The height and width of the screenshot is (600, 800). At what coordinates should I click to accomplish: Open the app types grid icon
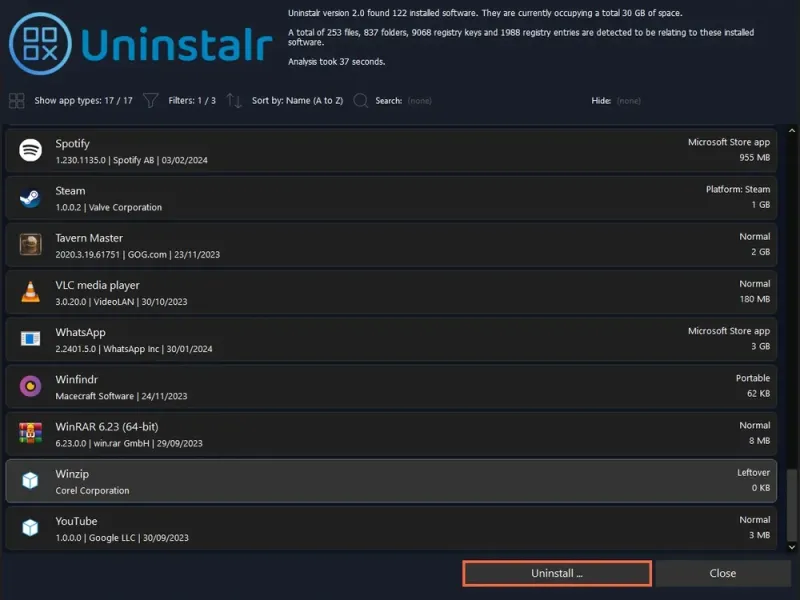click(17, 101)
